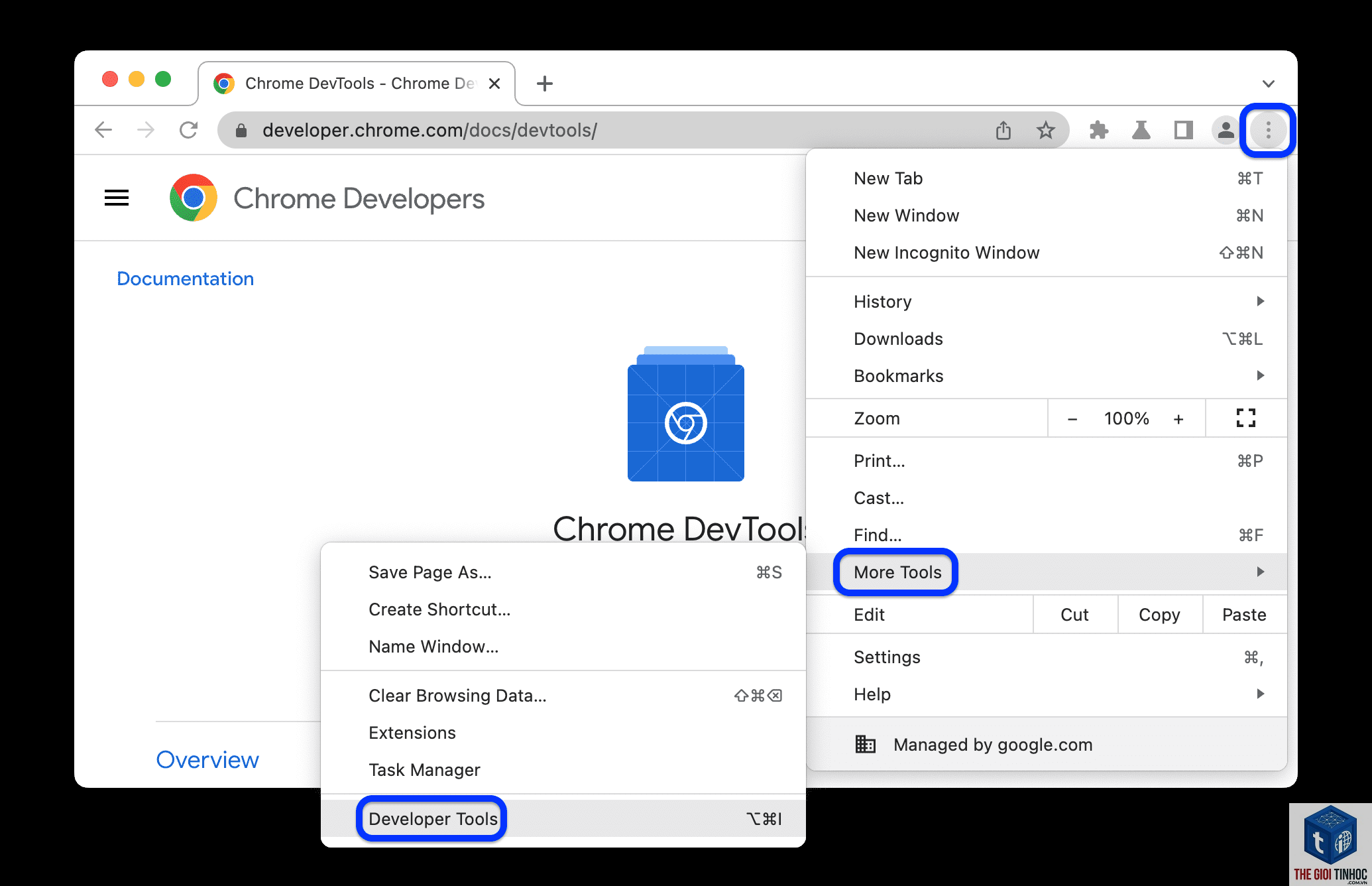The width and height of the screenshot is (1372, 886).
Task: Click the Documentation link
Action: point(186,279)
